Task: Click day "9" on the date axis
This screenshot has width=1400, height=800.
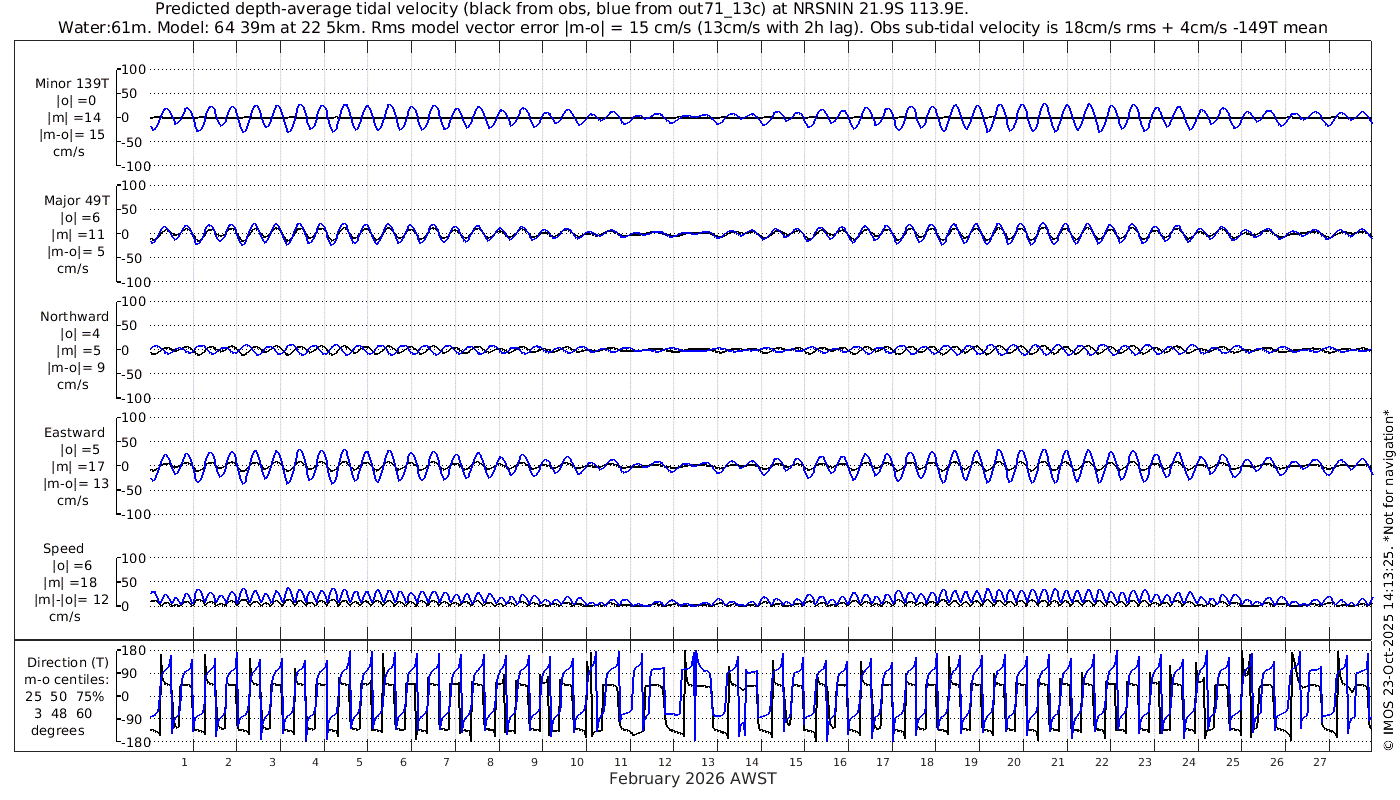Action: point(534,762)
